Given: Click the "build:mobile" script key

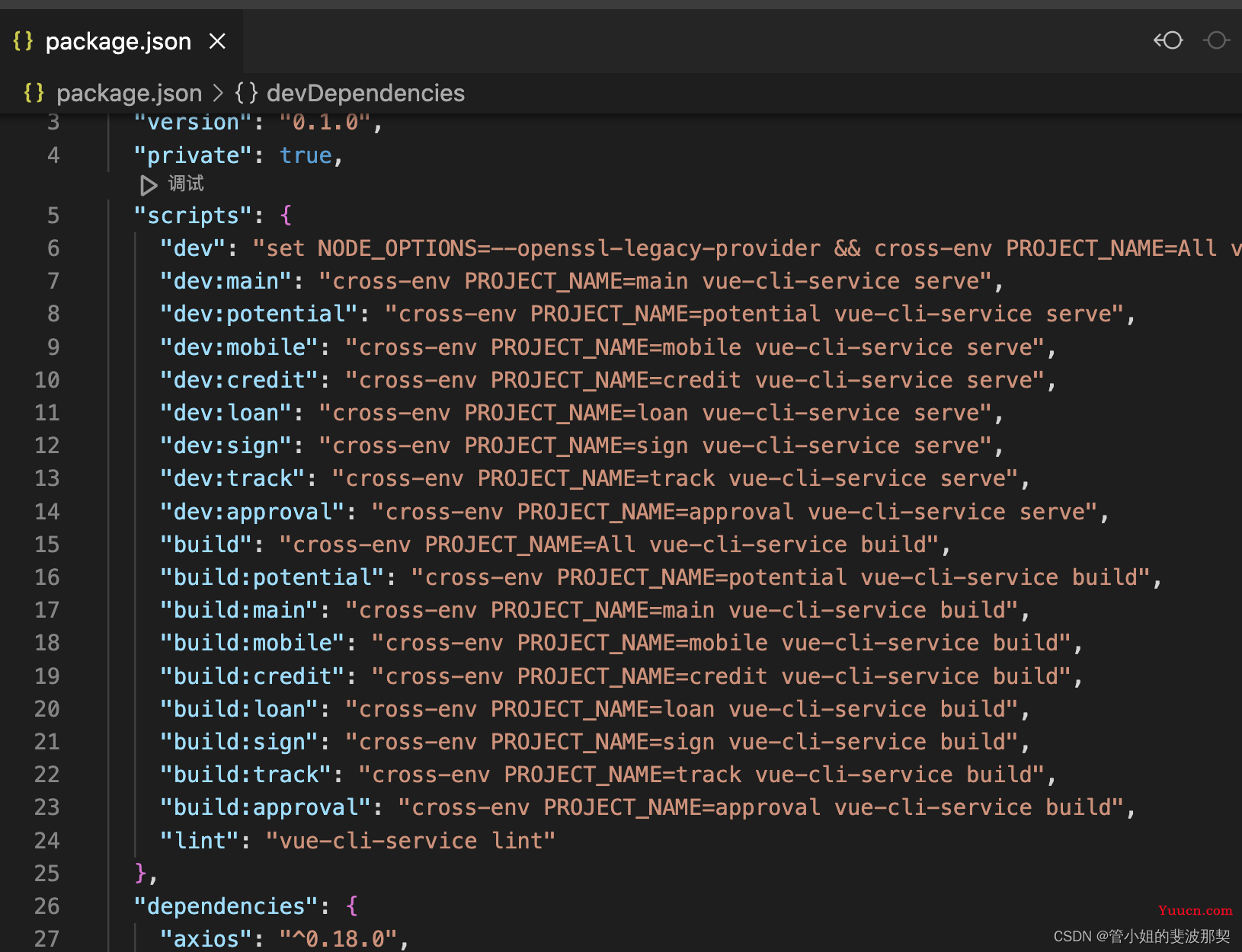Looking at the screenshot, I should 253,643.
